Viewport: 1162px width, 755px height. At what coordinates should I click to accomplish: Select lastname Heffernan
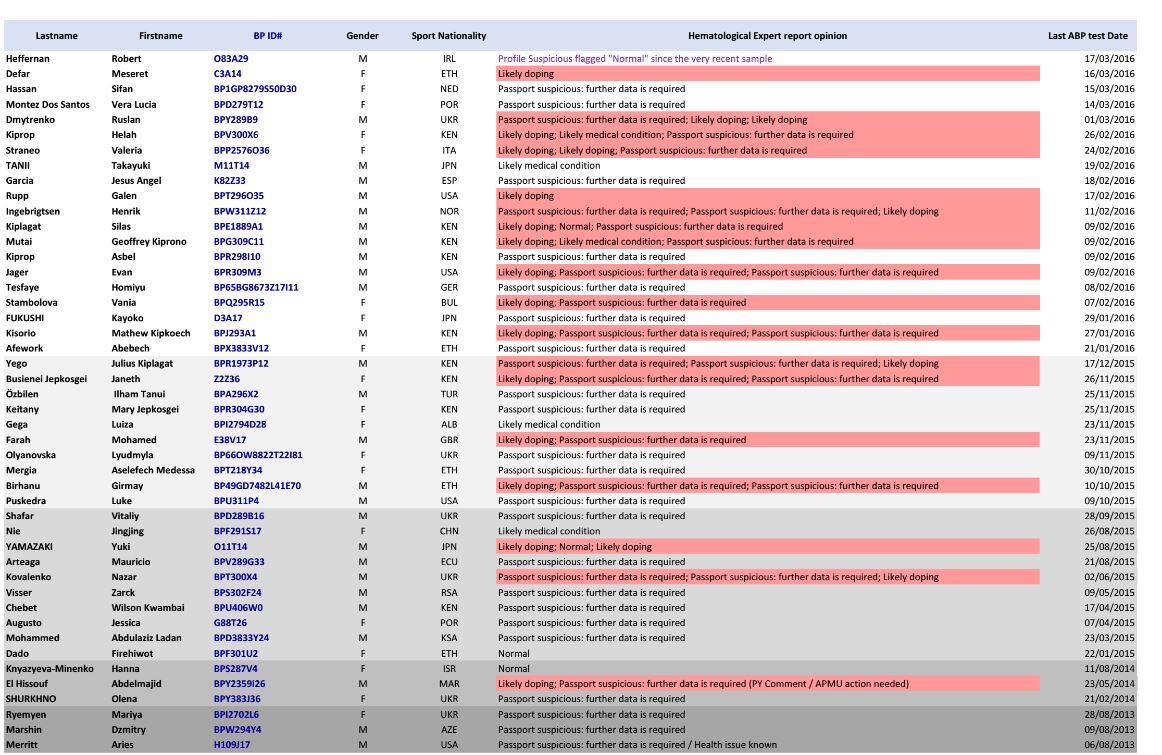27,59
